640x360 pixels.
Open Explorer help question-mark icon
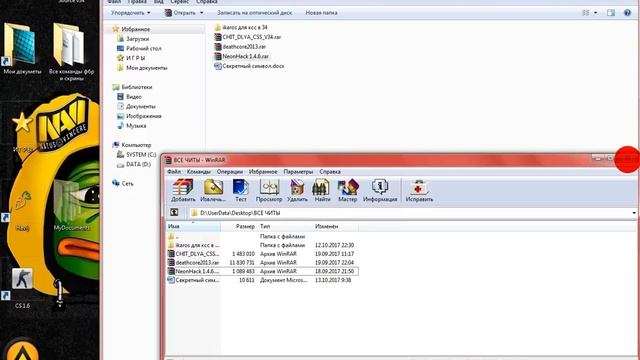pyautogui.click(x=627, y=13)
